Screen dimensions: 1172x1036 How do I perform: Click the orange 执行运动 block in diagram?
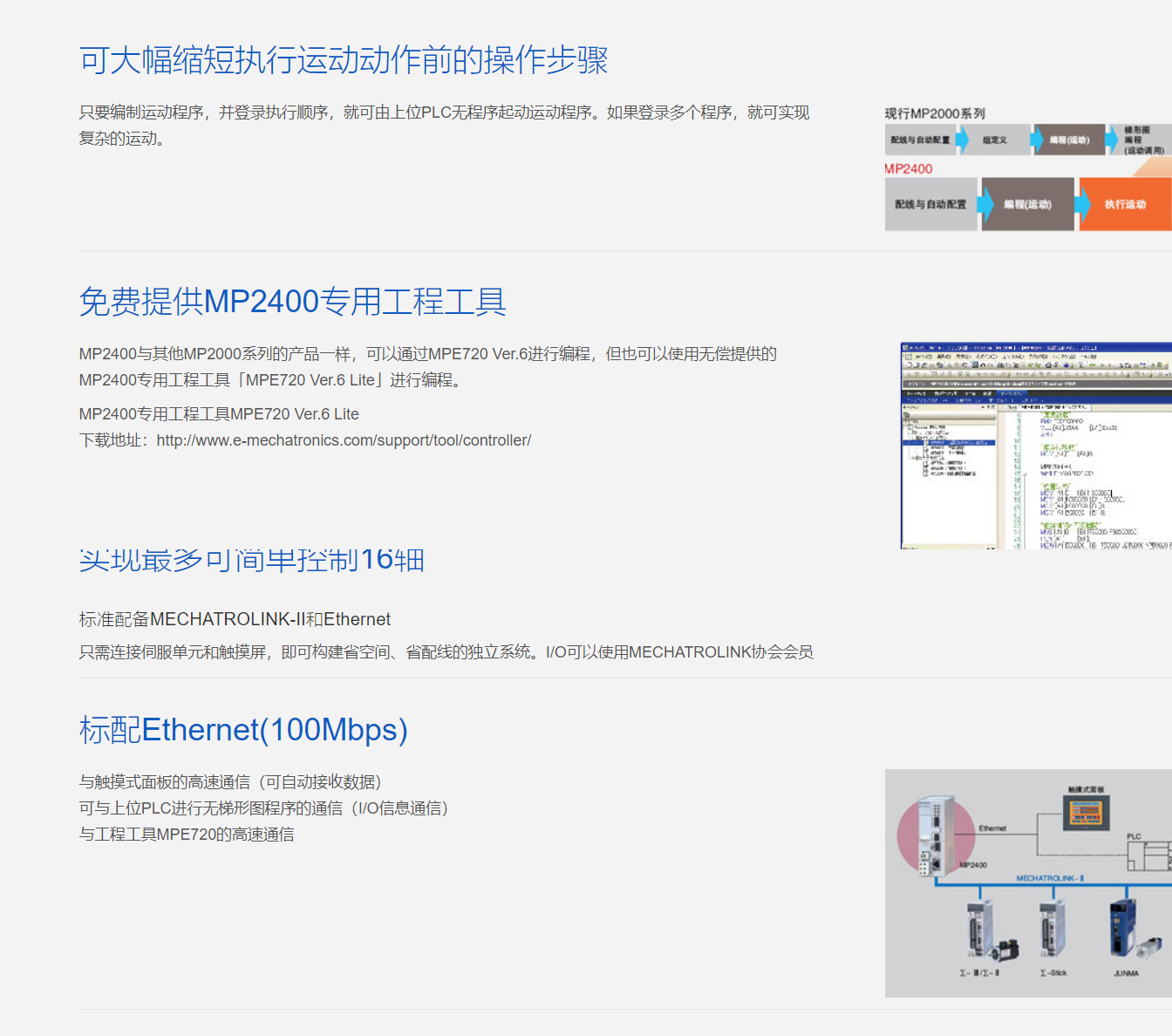pos(1125,204)
